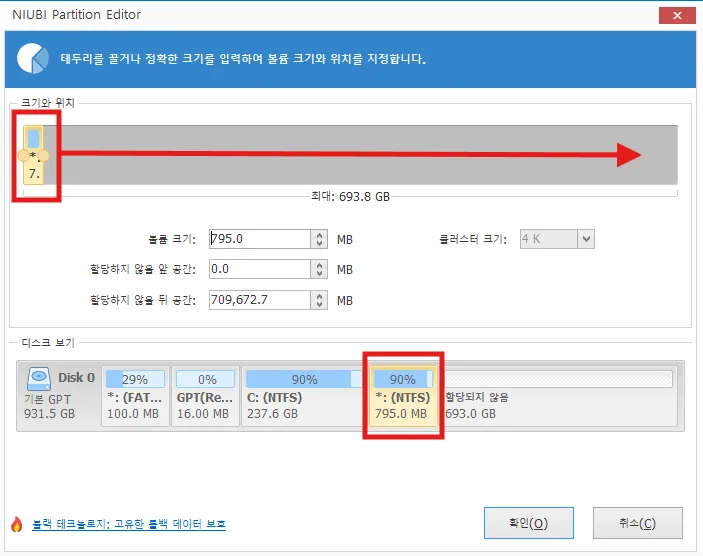Click the 볼륨 크기 label
703x556 pixels.
172,239
